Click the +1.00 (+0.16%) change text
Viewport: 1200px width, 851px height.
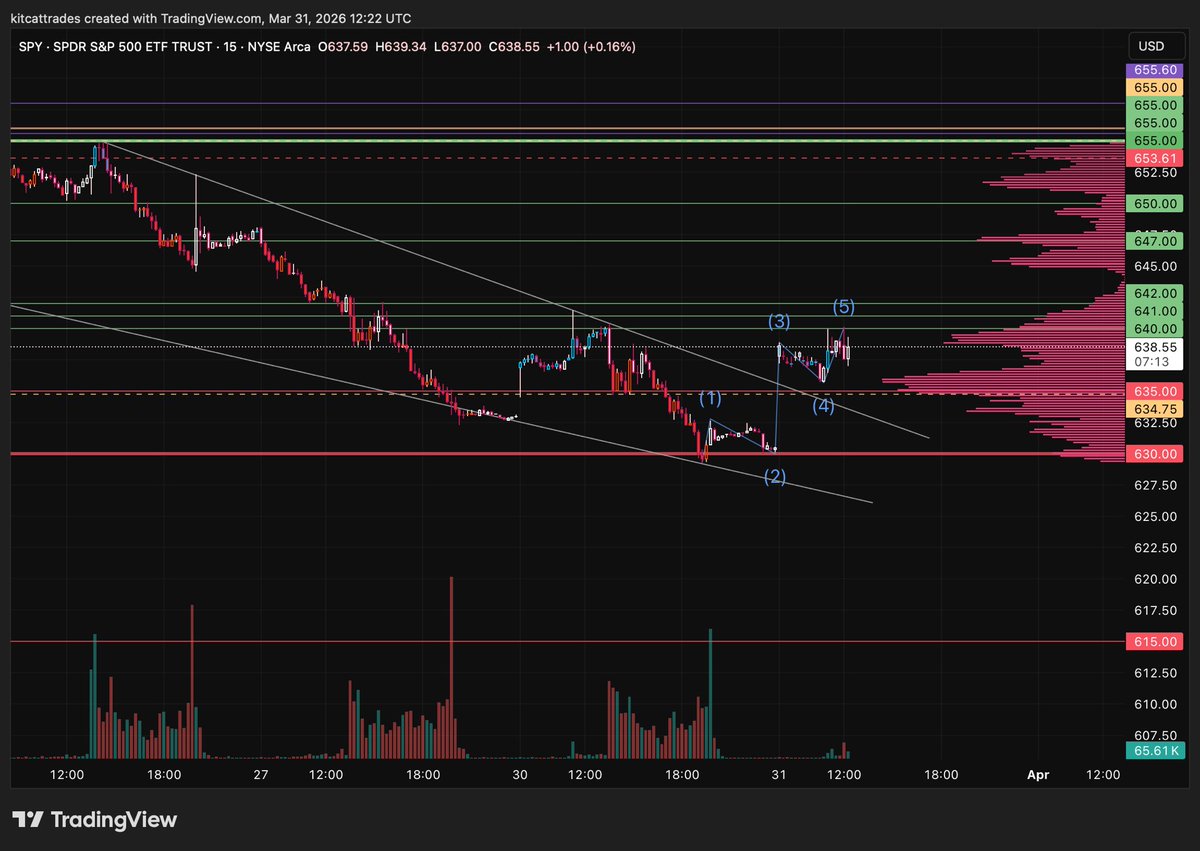pyautogui.click(x=589, y=47)
